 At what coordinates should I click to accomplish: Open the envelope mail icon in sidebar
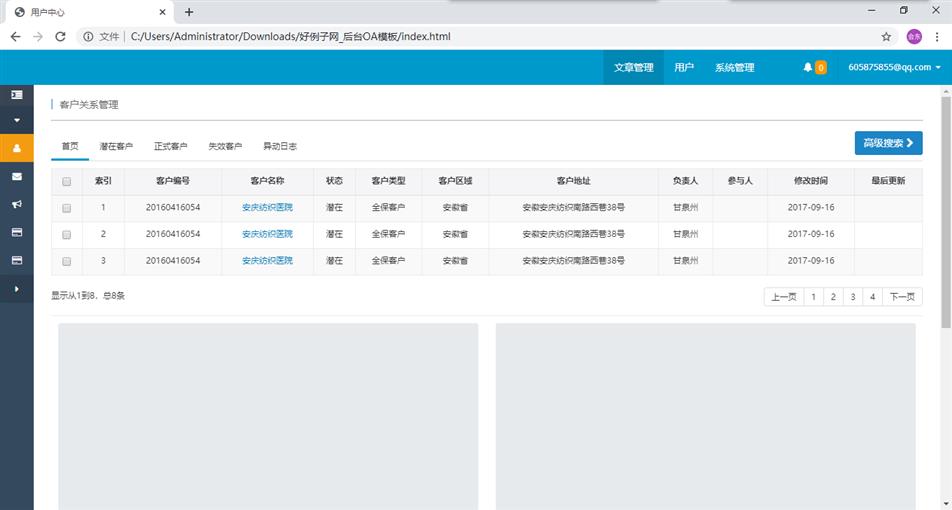(16, 176)
